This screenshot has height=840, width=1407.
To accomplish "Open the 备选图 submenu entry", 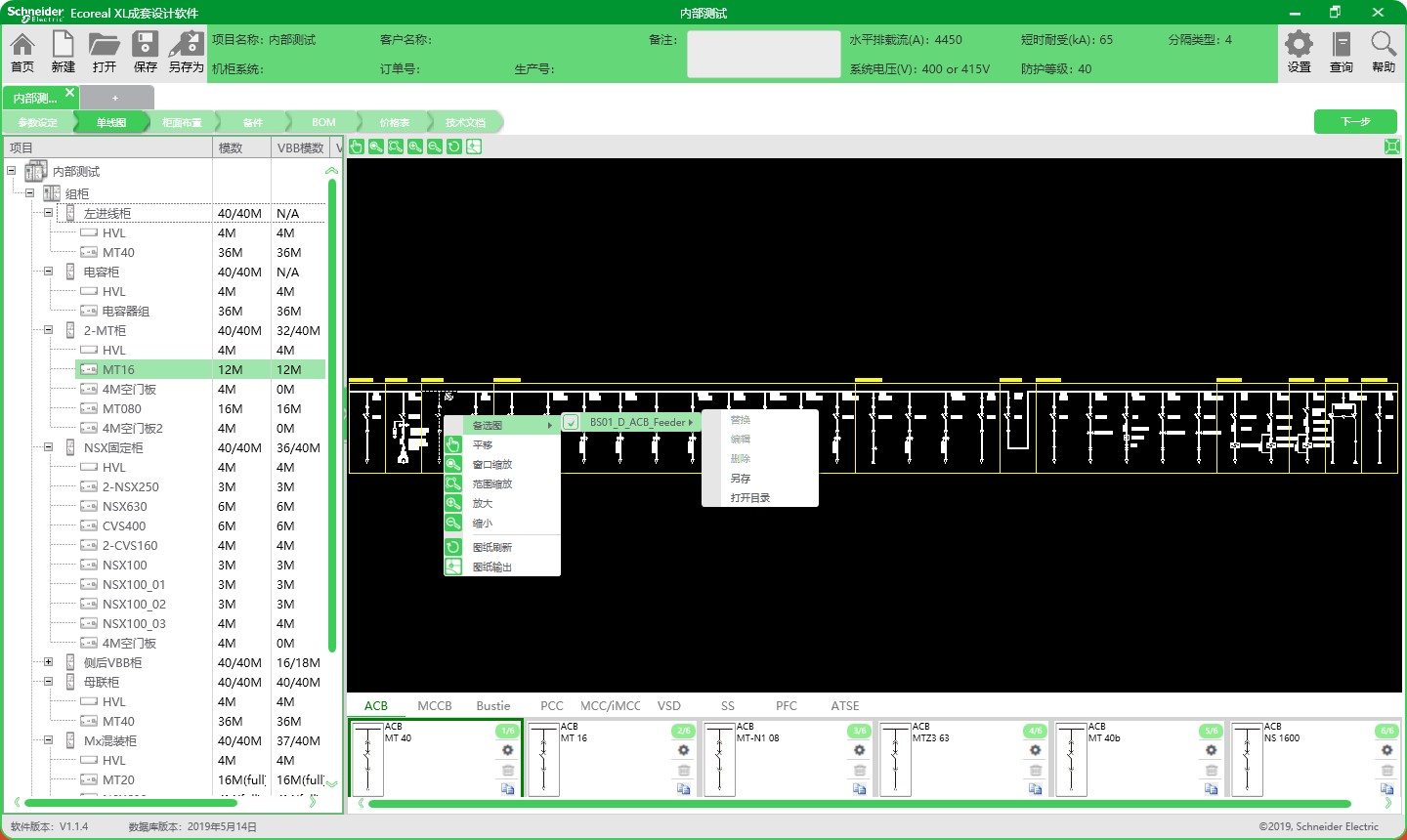I will [502, 425].
